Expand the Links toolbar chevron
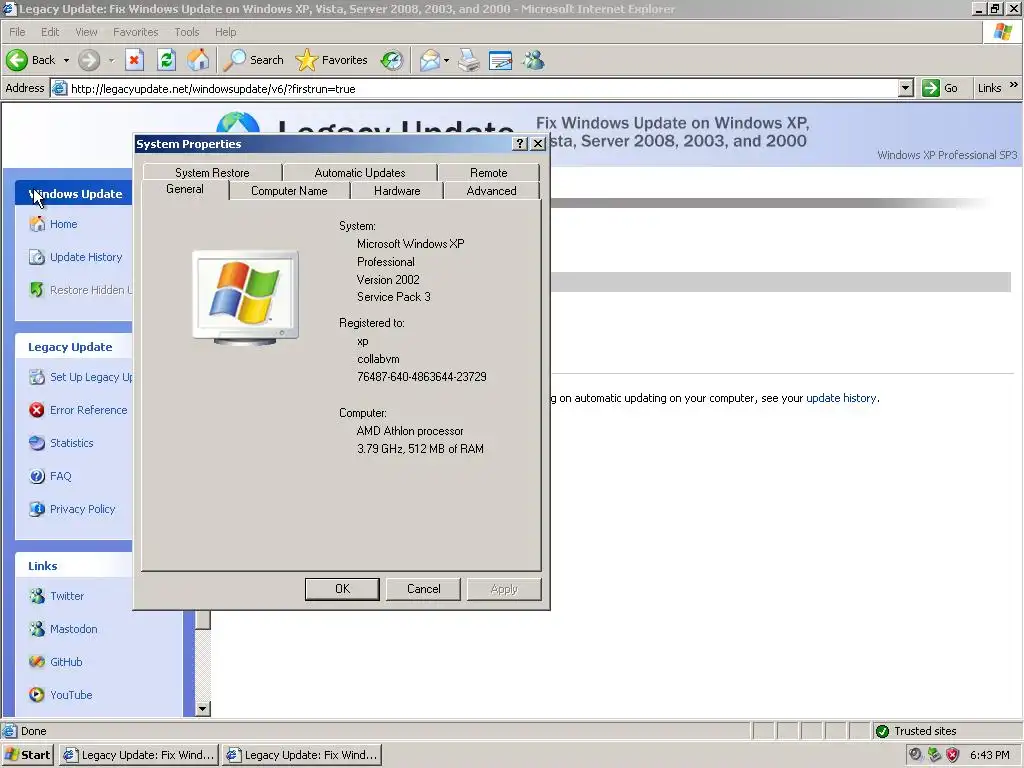 tap(1014, 85)
